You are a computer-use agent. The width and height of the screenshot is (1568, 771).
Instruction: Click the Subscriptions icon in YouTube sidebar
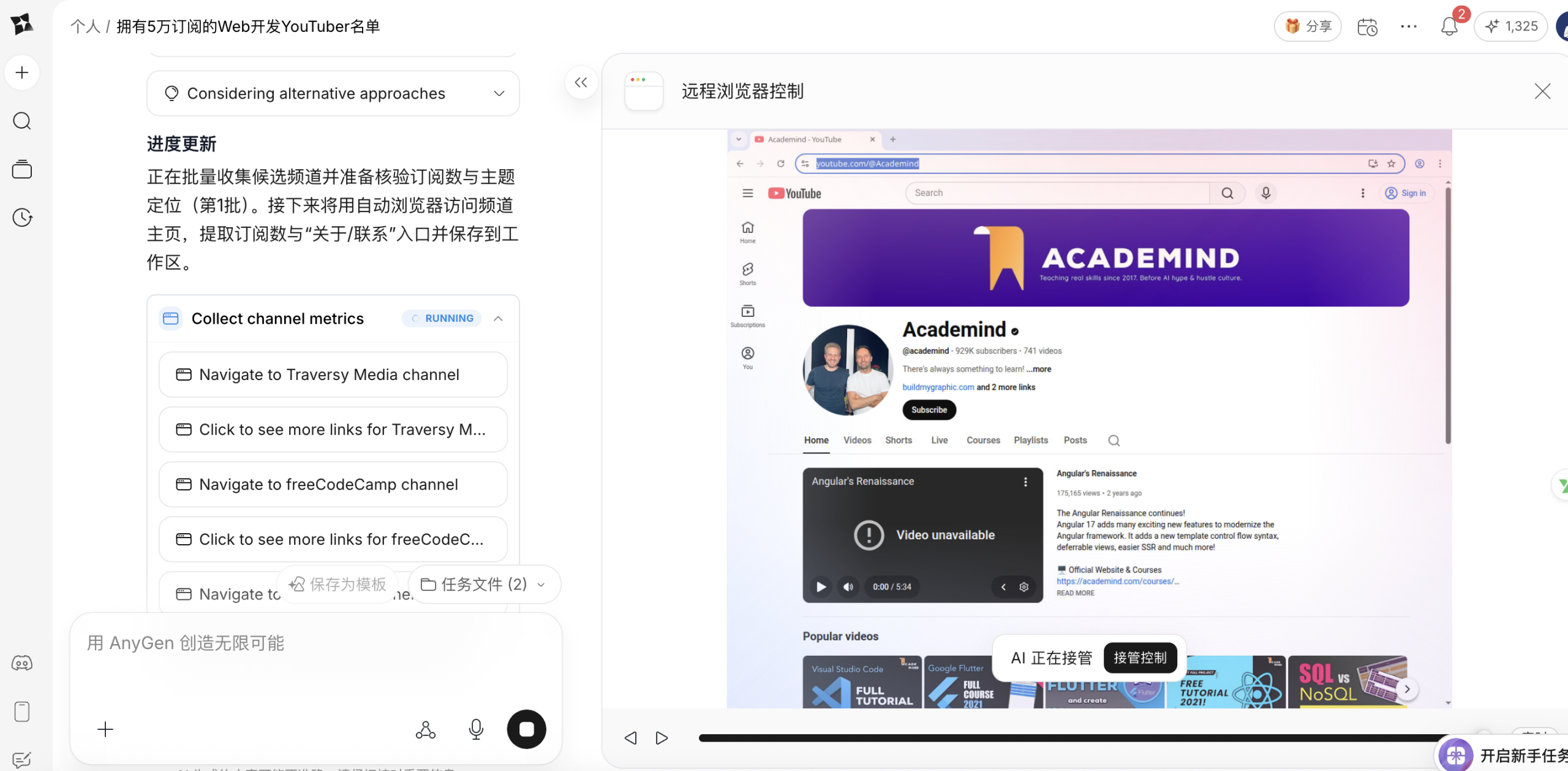point(747,316)
